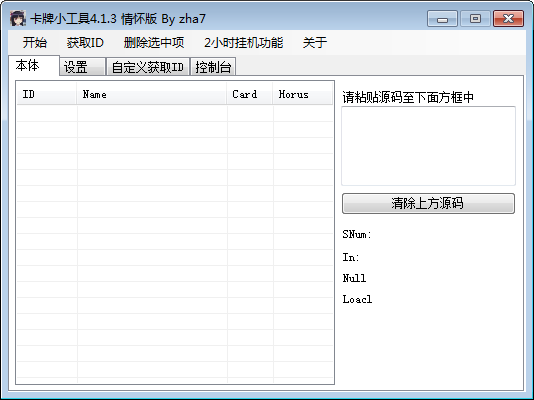Click the anime avatar app icon in title bar

click(18, 18)
